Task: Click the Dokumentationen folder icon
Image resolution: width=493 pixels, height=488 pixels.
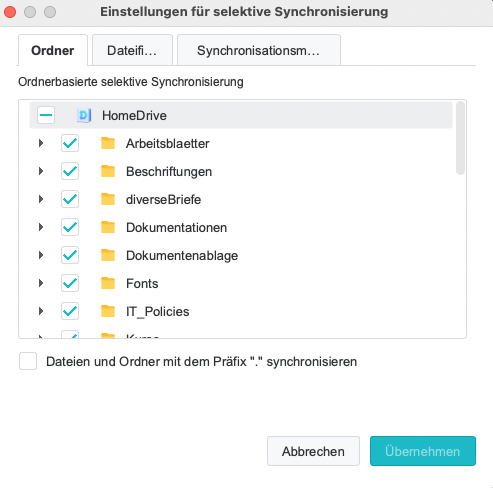Action: point(108,227)
